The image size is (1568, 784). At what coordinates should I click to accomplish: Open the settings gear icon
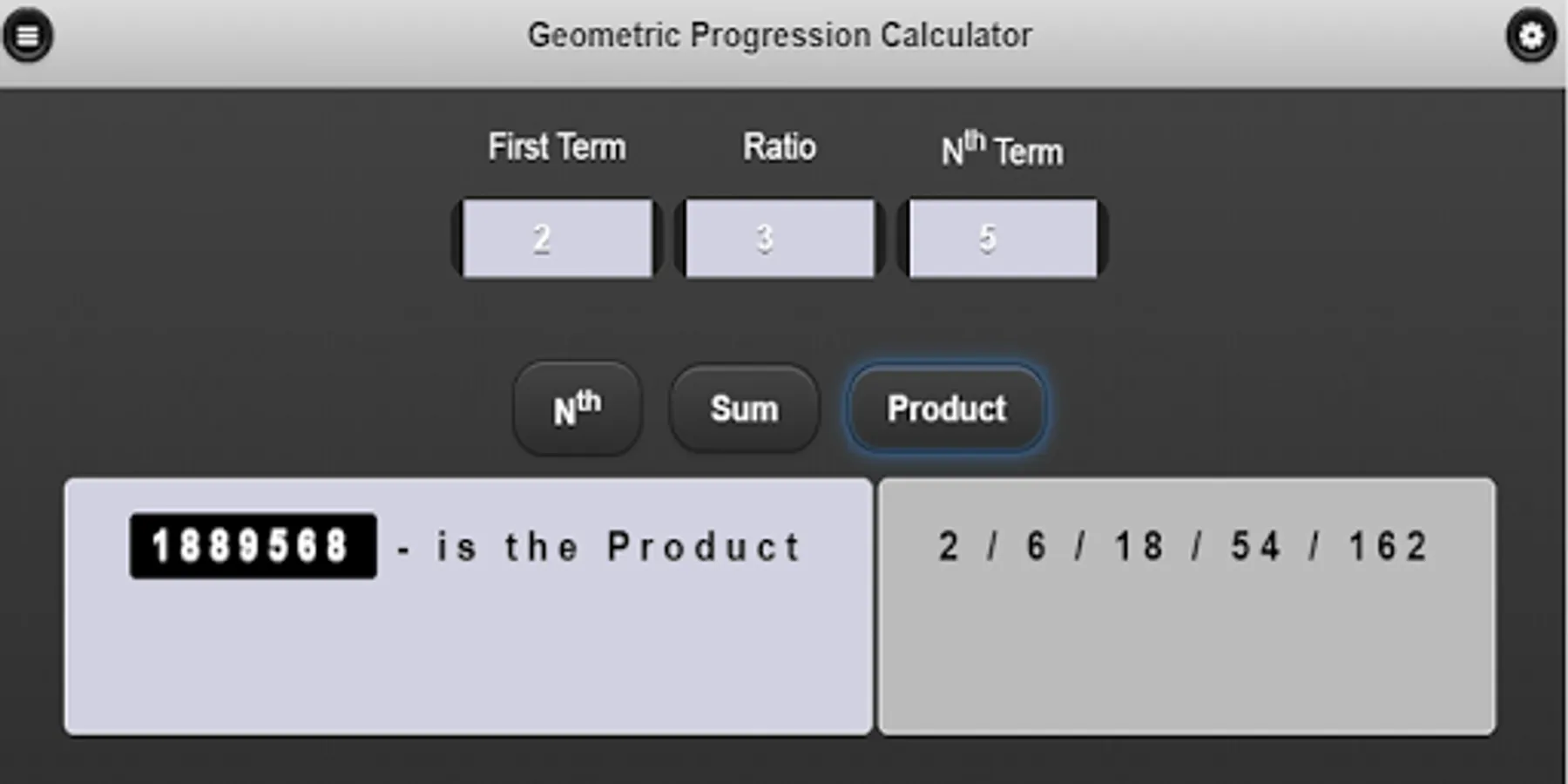(1531, 36)
